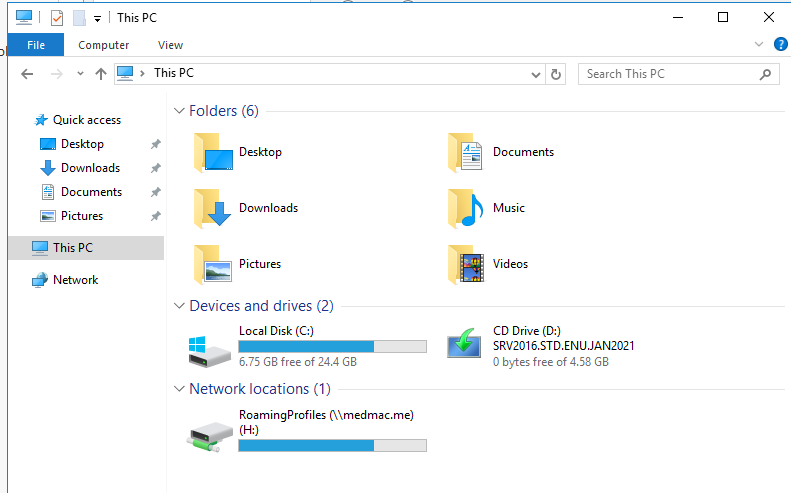Go forward with the Forward arrow
Screen dimensions: 791x493
pyautogui.click(x=56, y=74)
